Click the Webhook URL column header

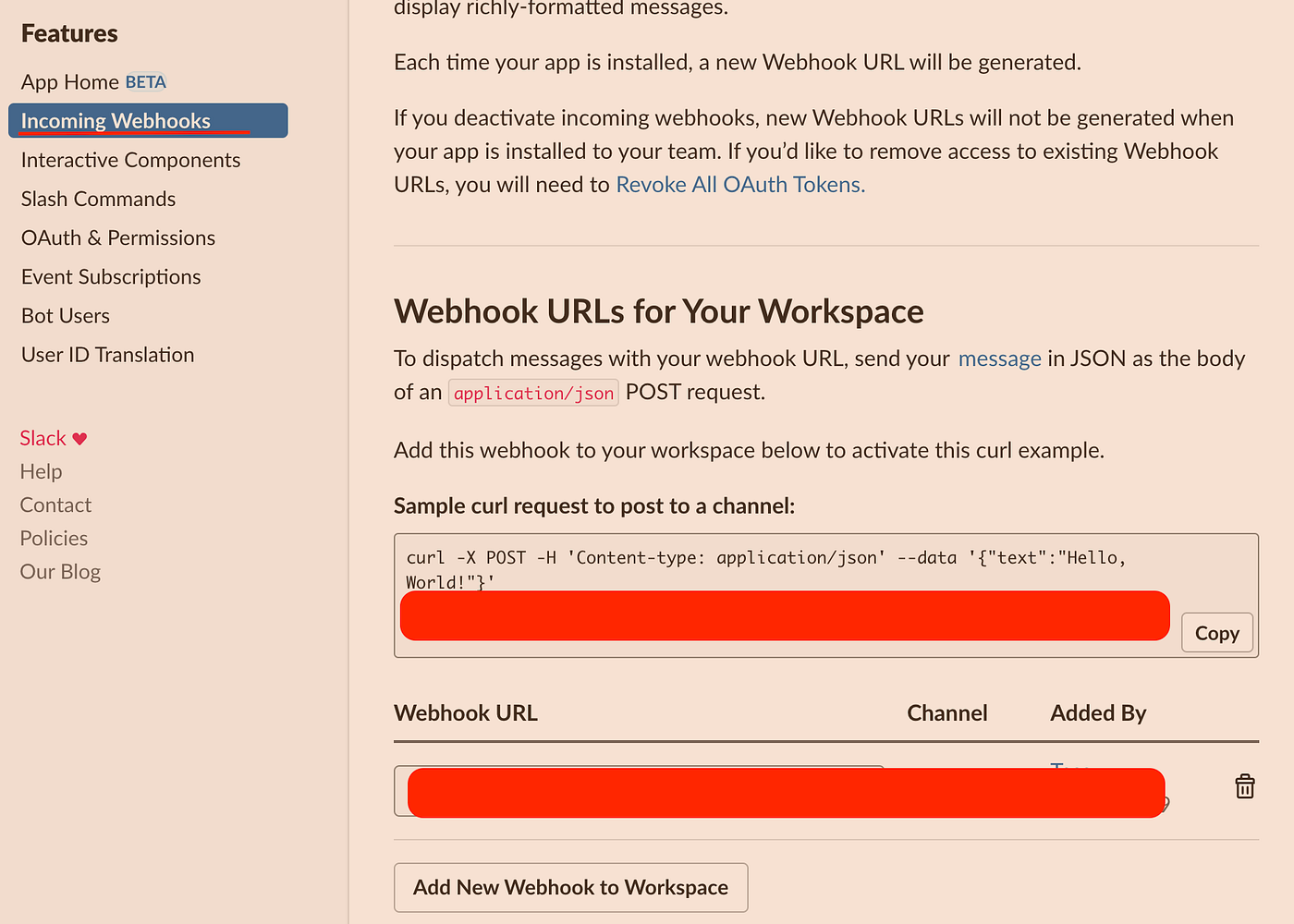[x=466, y=712]
